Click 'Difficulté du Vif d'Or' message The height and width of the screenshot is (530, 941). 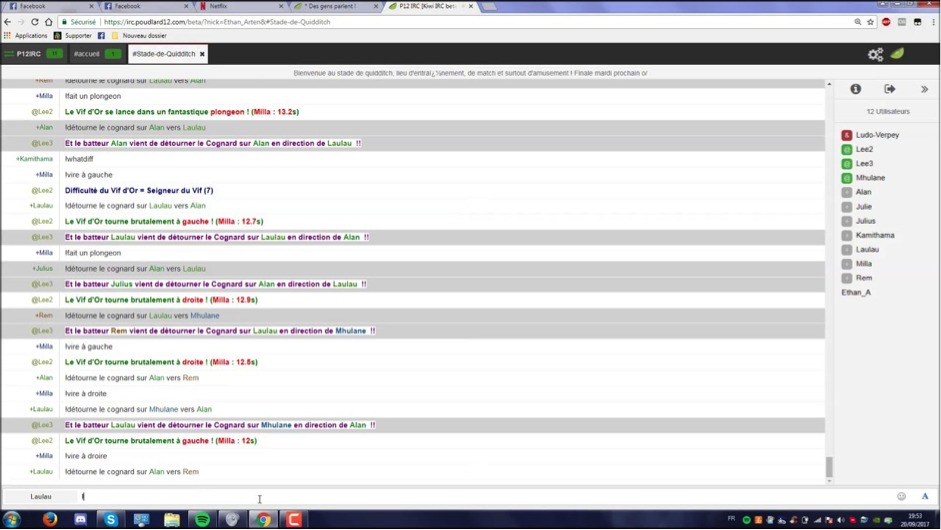[139, 191]
